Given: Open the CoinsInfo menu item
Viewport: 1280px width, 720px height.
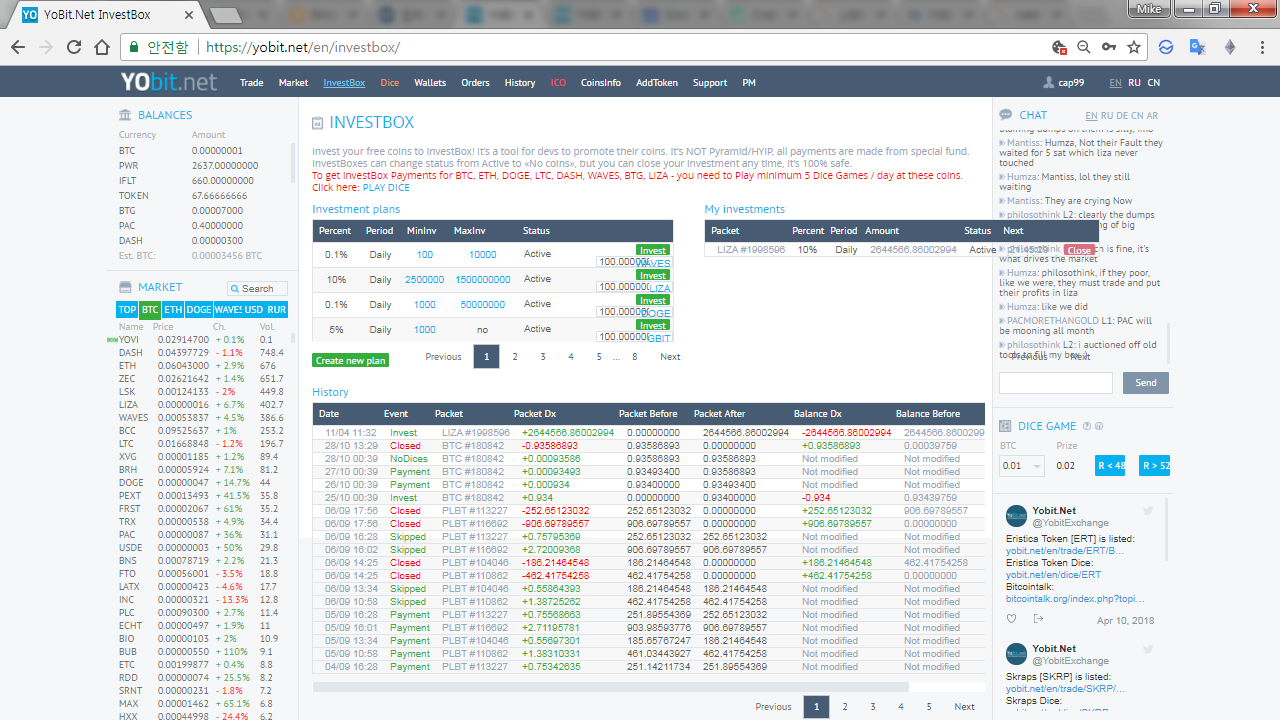Looking at the screenshot, I should [x=601, y=83].
